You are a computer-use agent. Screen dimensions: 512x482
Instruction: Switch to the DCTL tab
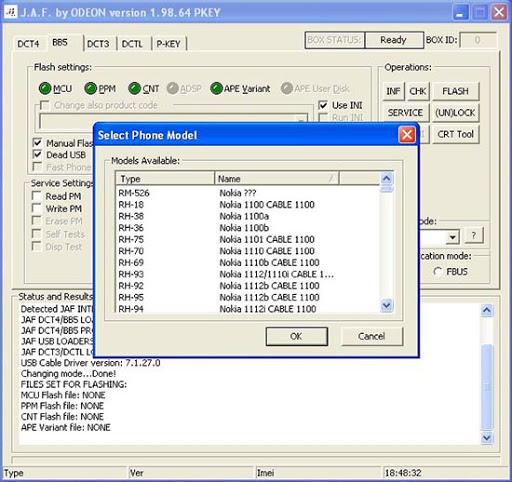pos(132,44)
